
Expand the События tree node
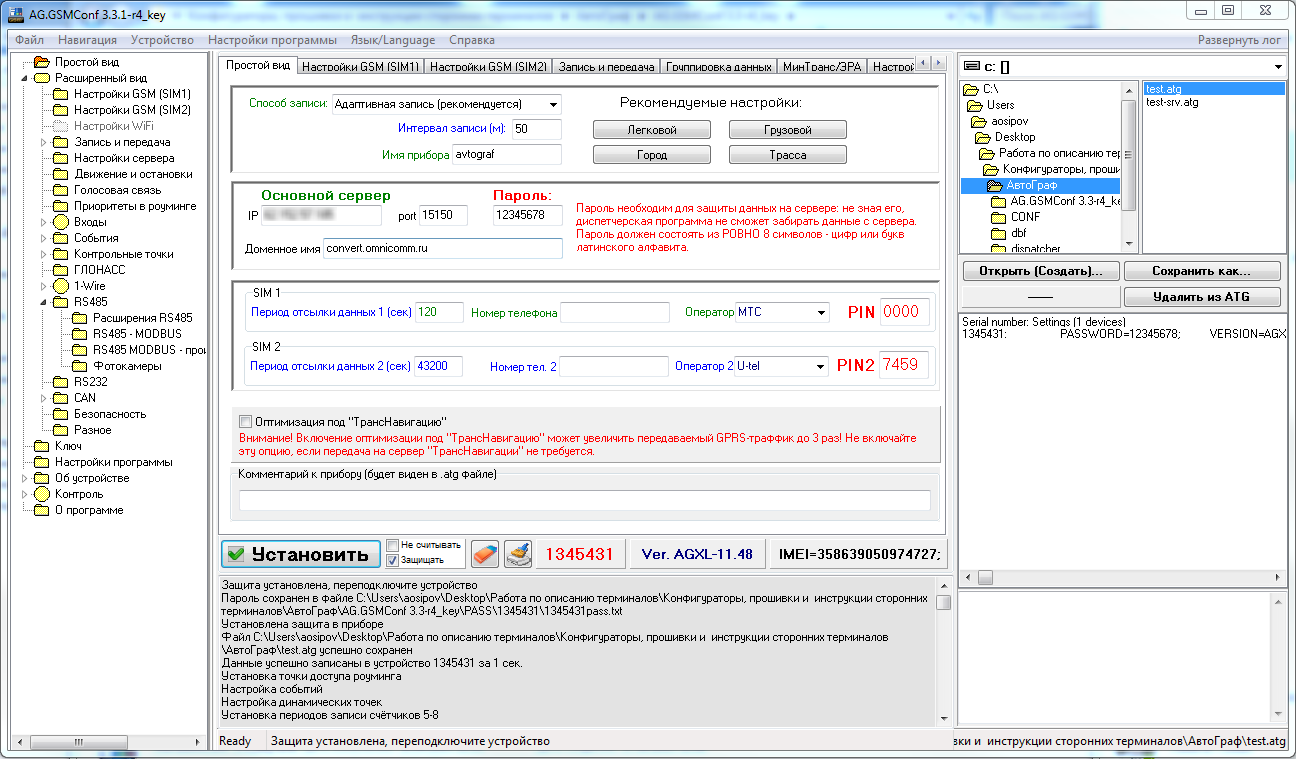pos(43,238)
